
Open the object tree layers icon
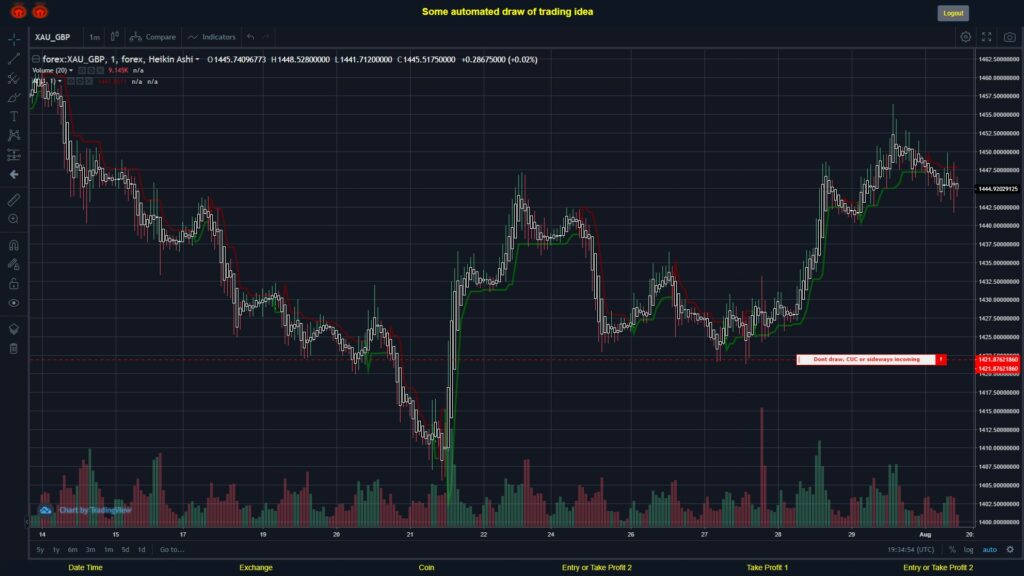(x=14, y=329)
